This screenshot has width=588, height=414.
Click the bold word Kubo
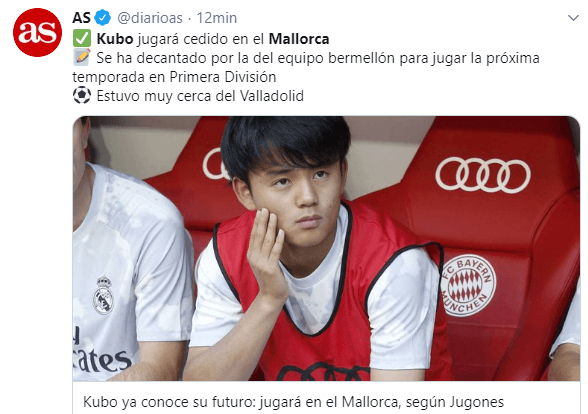click(115, 39)
